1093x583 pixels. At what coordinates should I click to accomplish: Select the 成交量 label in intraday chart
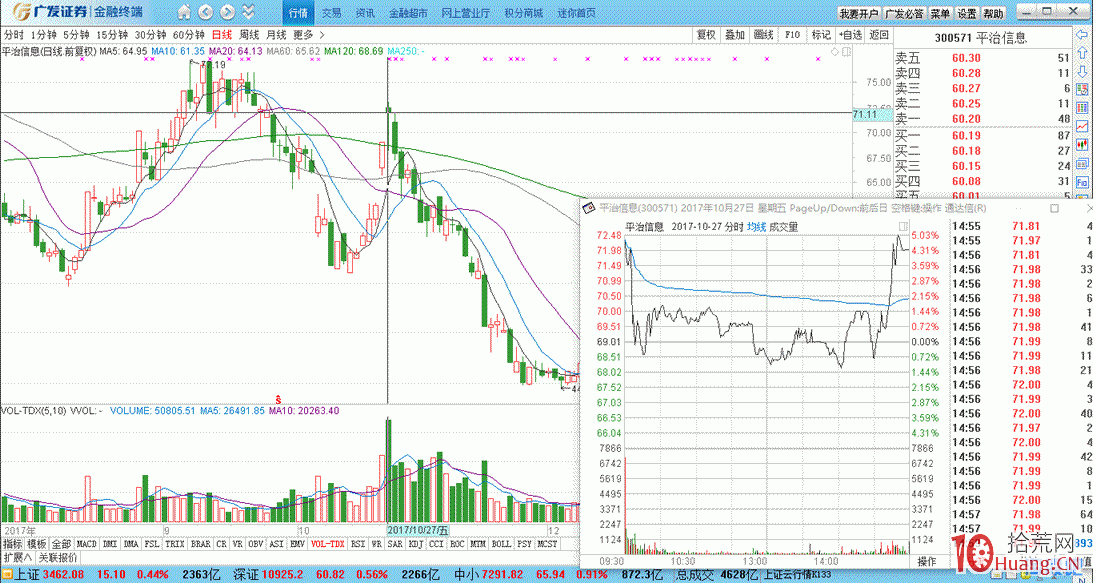tap(784, 227)
